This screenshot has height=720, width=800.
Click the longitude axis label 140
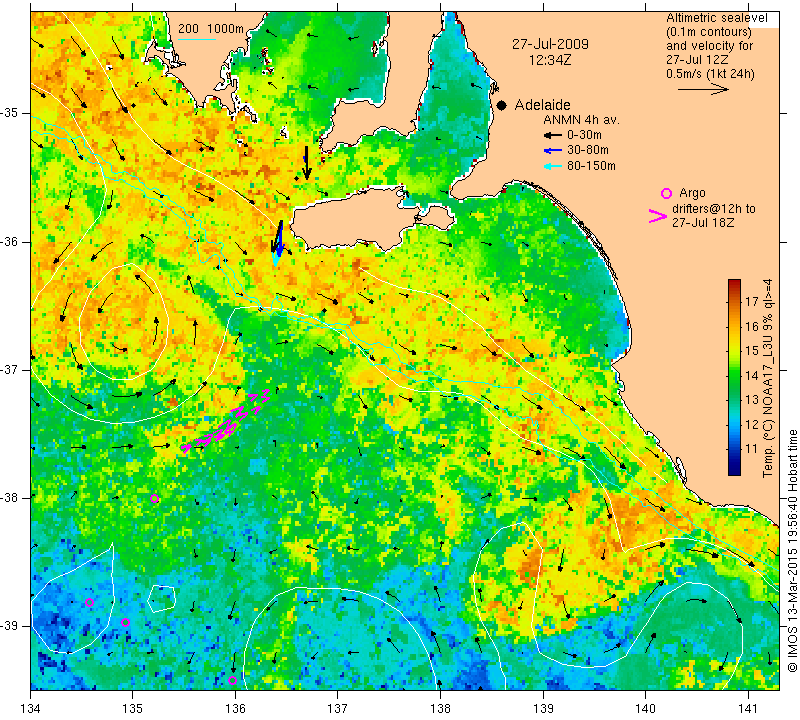pyautogui.click(x=645, y=708)
